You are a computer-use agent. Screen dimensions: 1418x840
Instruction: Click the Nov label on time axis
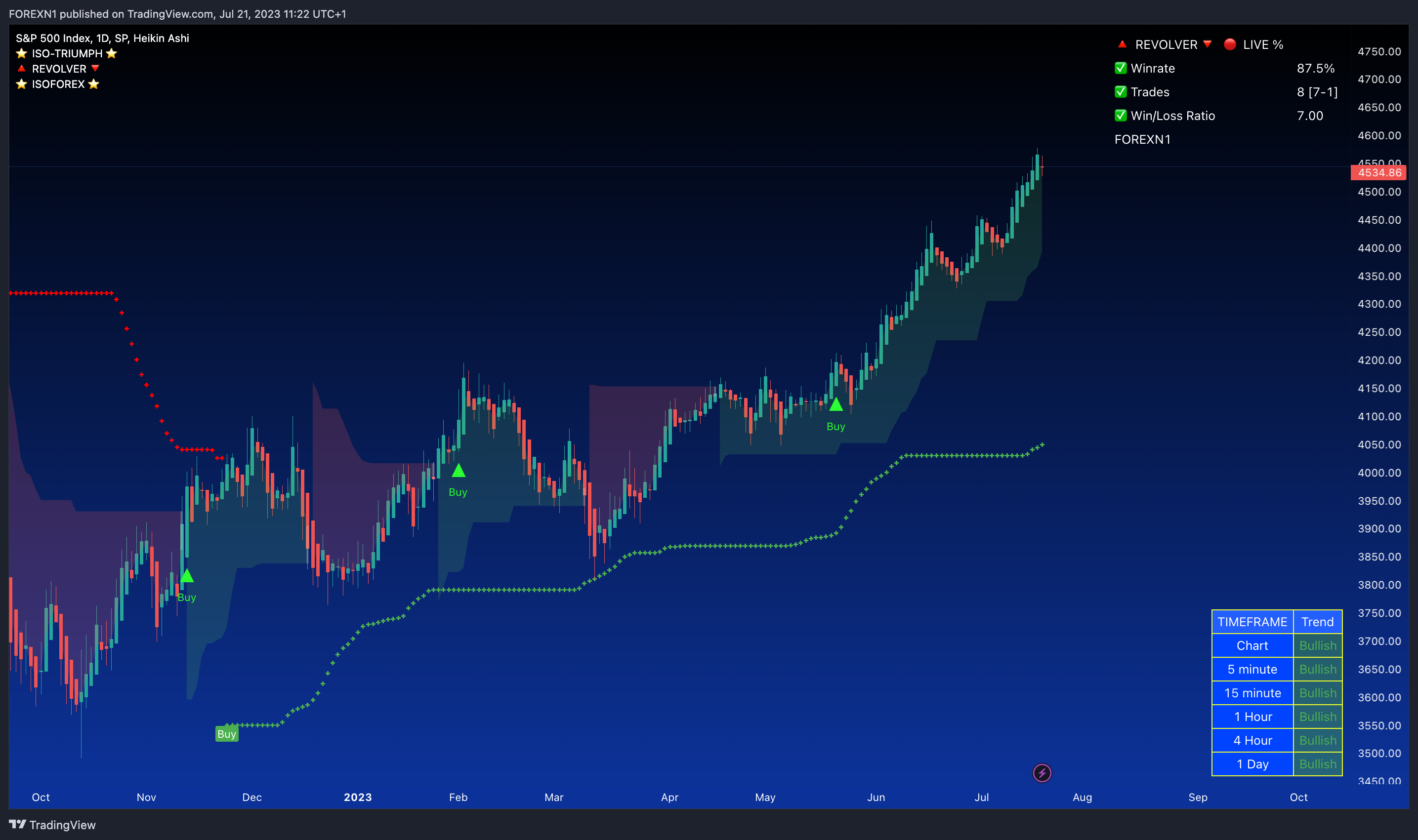point(146,797)
